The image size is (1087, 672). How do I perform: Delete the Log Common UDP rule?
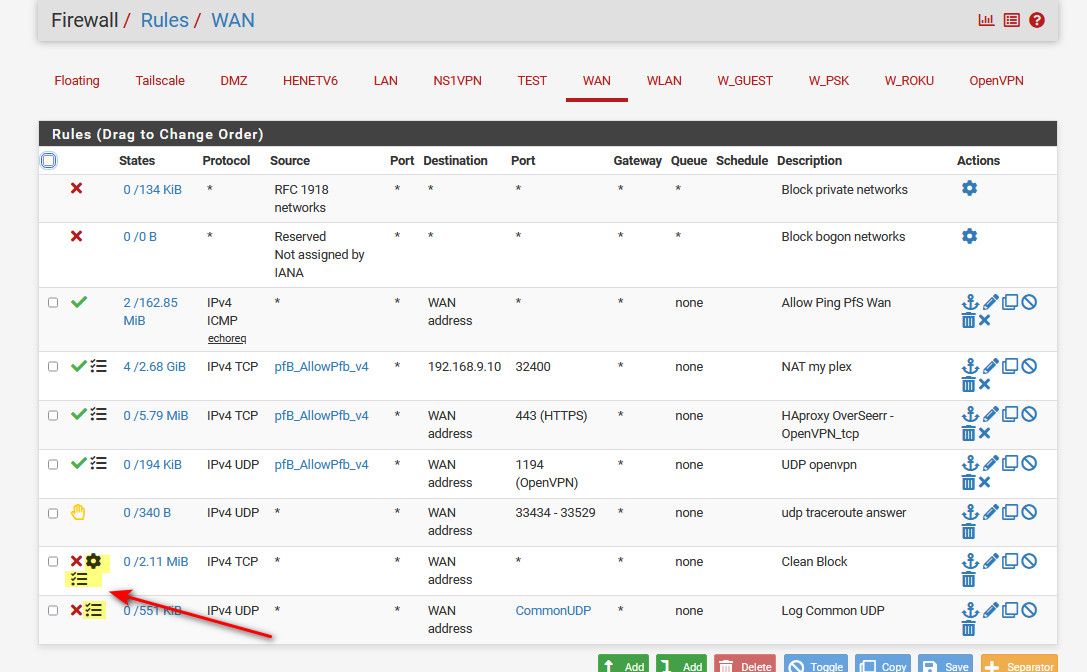click(968, 628)
